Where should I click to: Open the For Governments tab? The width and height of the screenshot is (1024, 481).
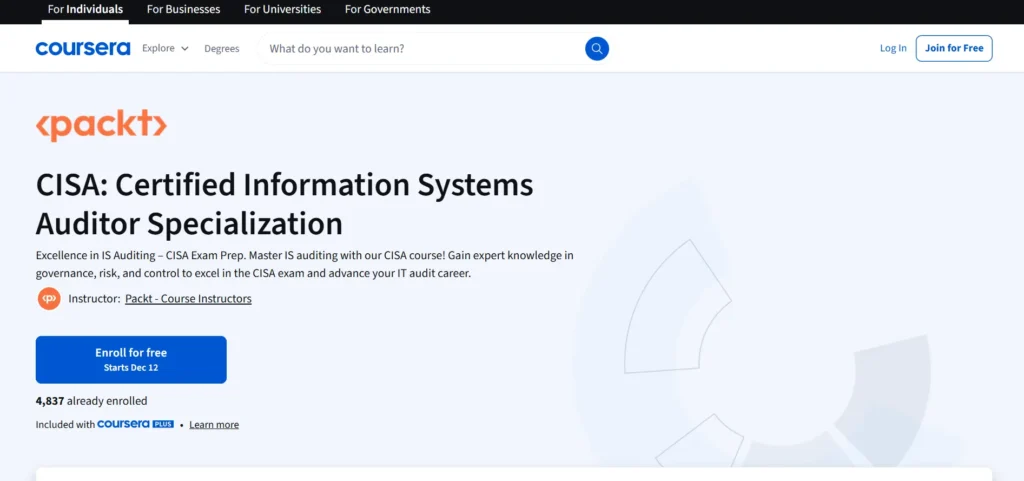(387, 10)
